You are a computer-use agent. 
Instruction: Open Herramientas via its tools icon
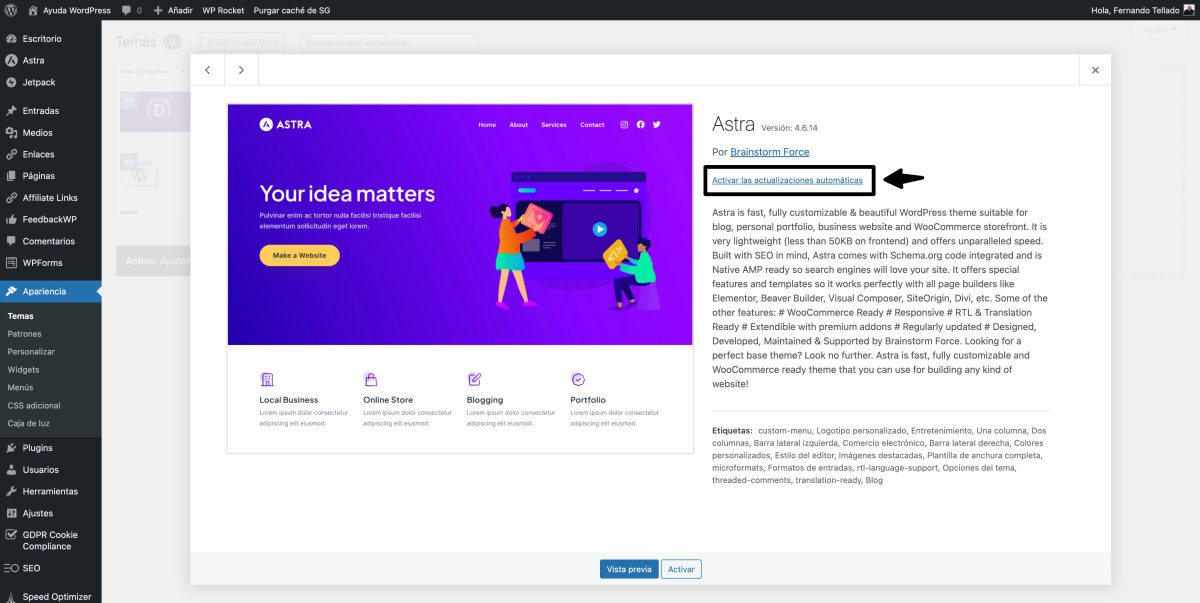click(x=13, y=491)
